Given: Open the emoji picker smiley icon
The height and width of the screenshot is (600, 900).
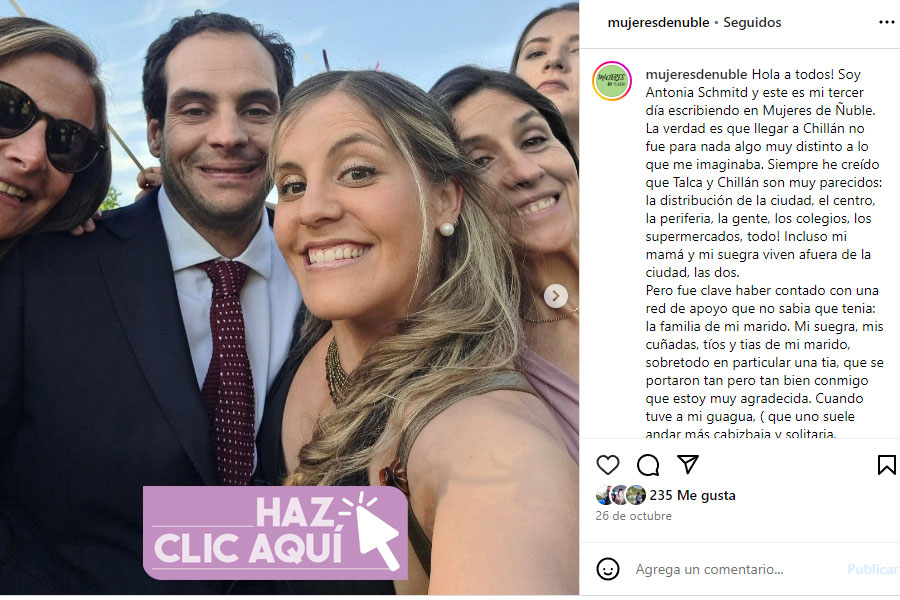Looking at the screenshot, I should point(608,569).
